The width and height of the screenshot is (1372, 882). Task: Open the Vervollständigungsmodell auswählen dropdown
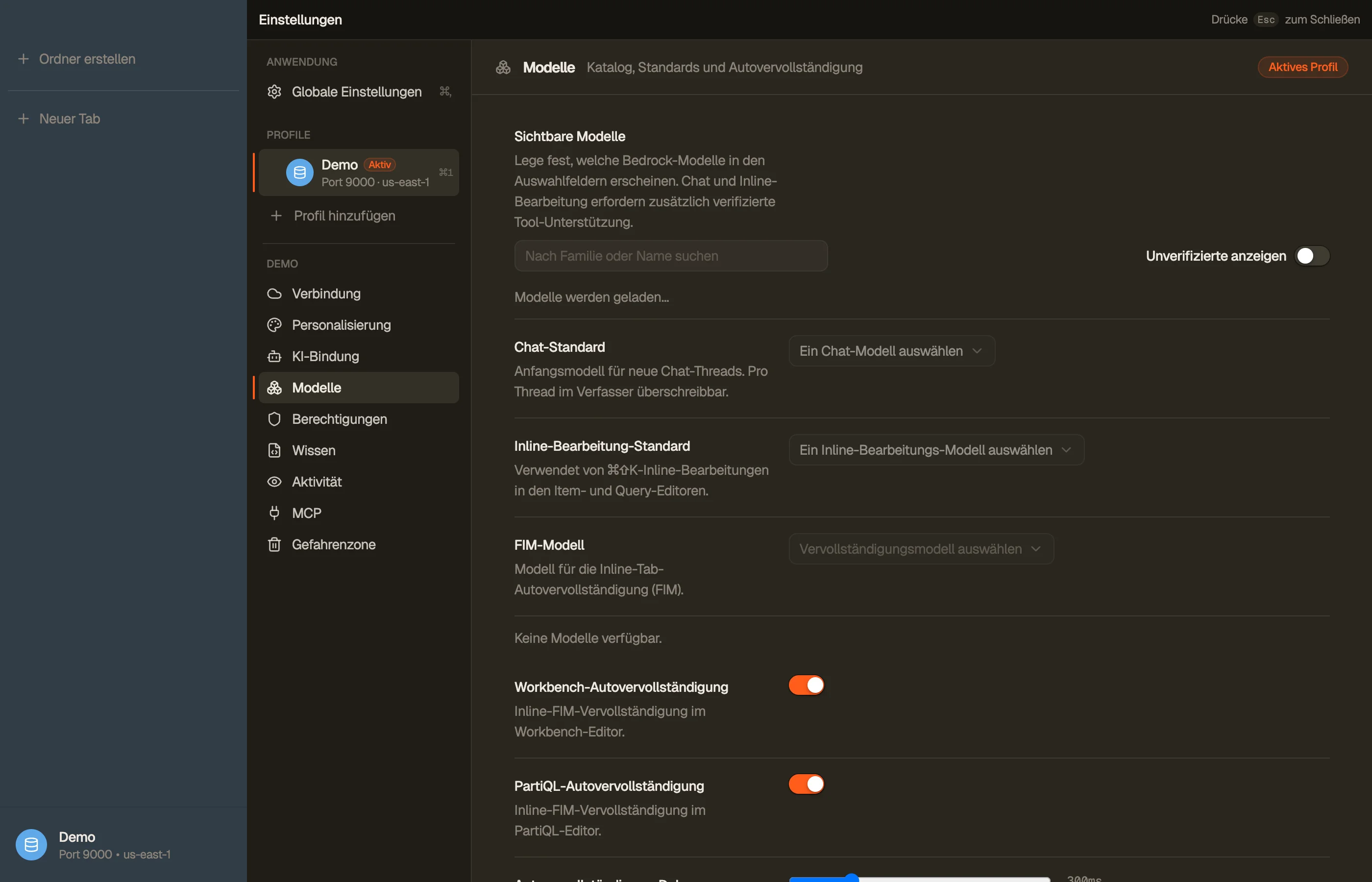pyautogui.click(x=921, y=549)
